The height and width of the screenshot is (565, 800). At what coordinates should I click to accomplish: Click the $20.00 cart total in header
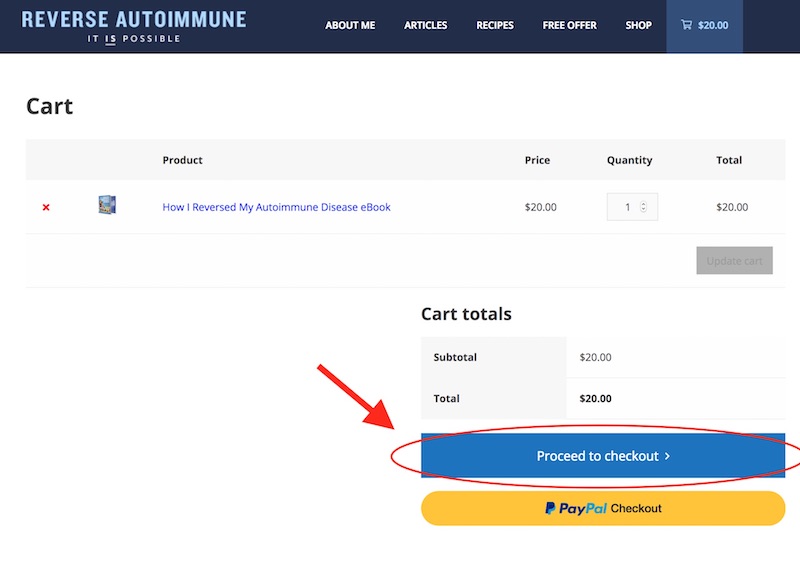pyautogui.click(x=713, y=26)
